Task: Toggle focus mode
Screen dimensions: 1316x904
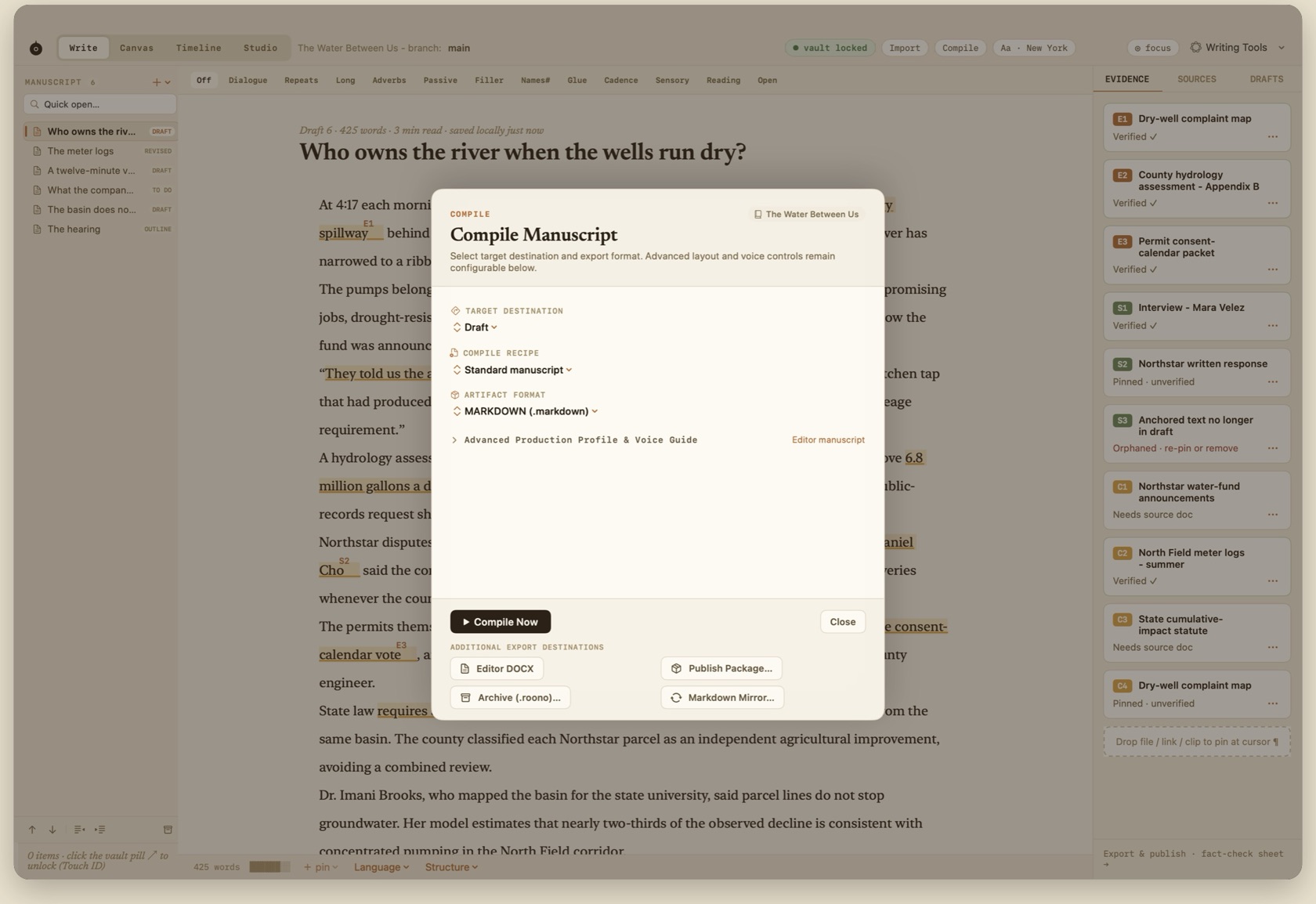Action: (1152, 49)
